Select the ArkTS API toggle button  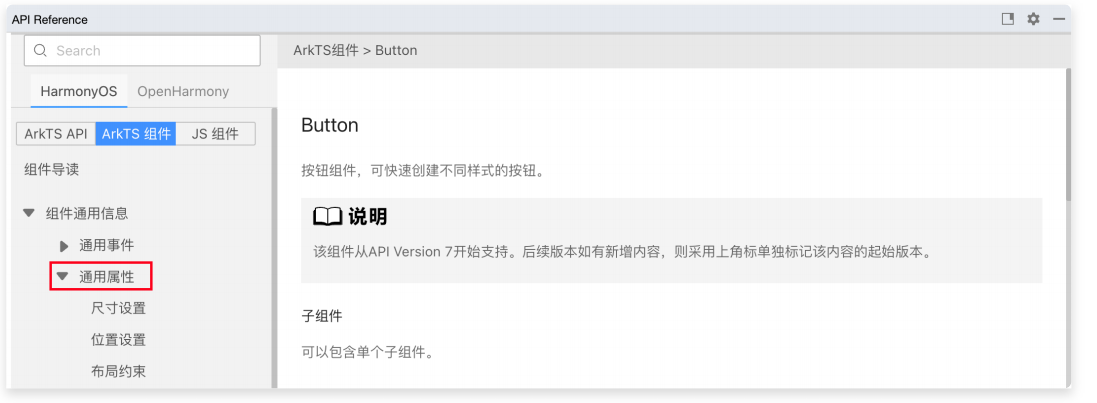pyautogui.click(x=56, y=134)
